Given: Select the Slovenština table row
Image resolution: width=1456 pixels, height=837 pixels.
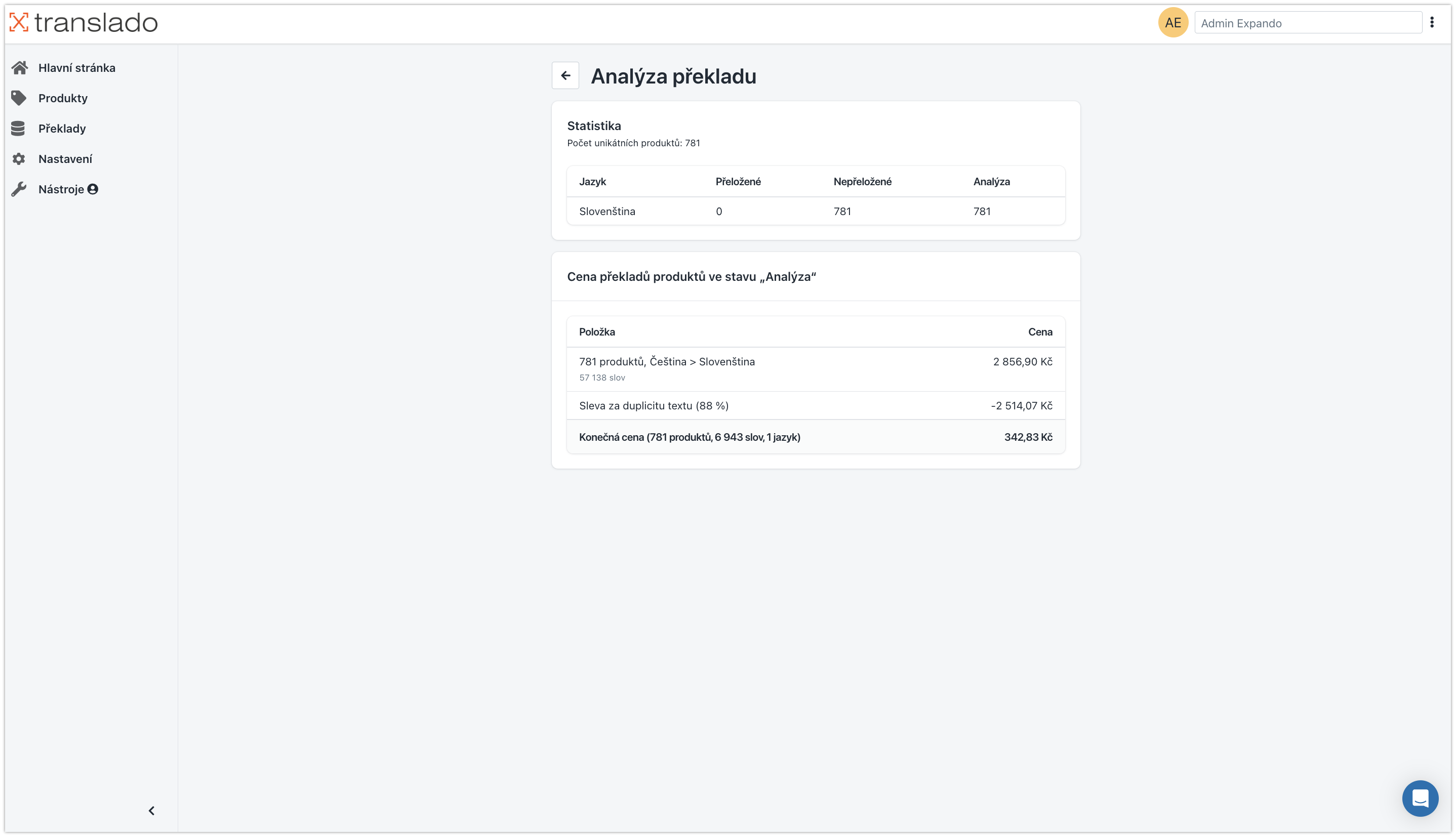Looking at the screenshot, I should tap(816, 211).
